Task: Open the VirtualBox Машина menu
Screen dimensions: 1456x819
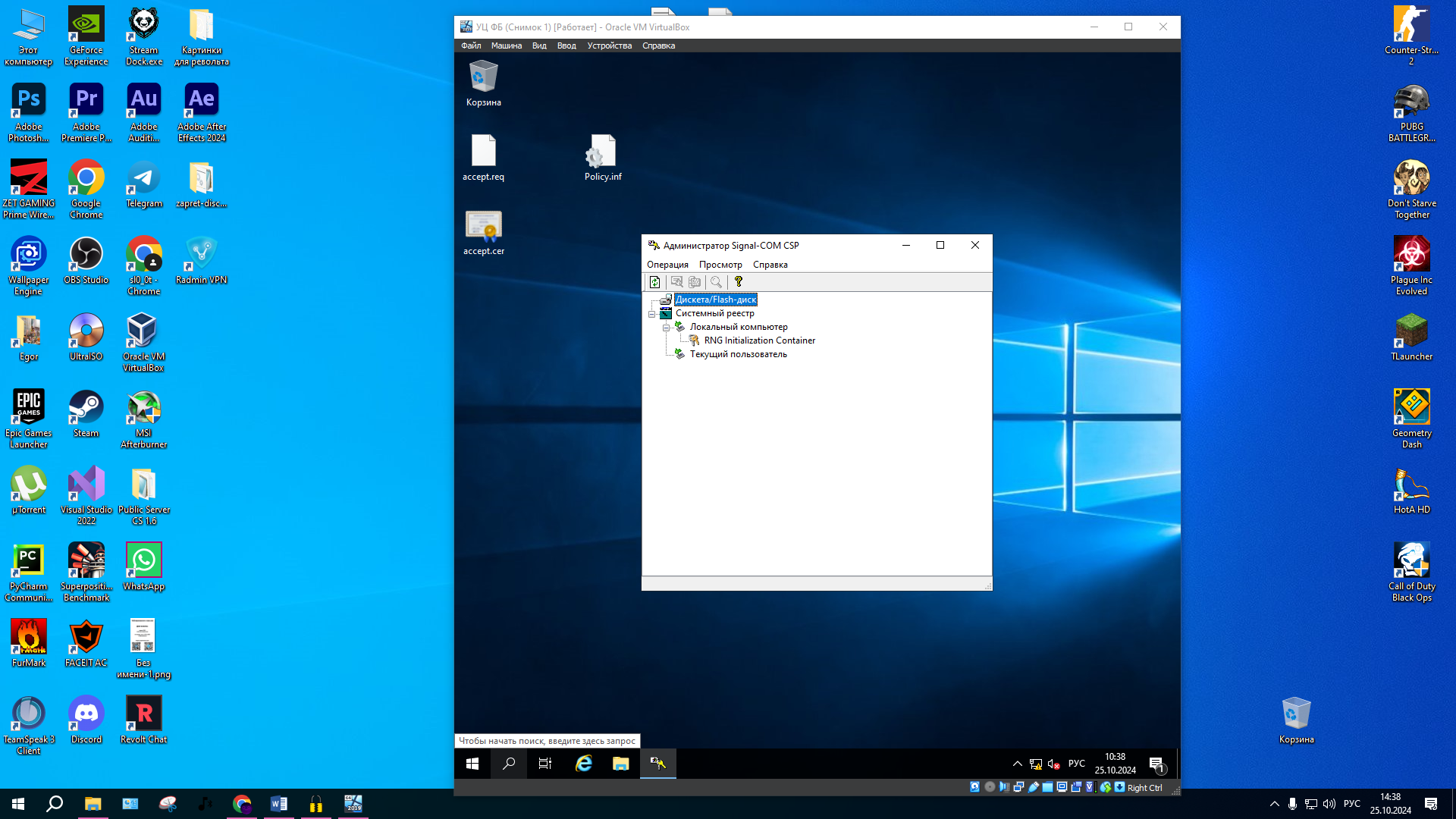Action: click(x=507, y=45)
